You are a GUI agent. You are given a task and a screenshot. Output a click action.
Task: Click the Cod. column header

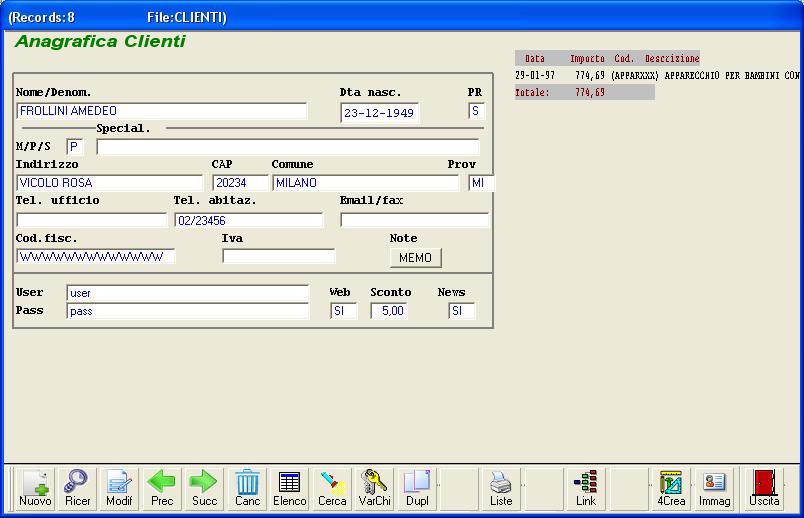624,58
